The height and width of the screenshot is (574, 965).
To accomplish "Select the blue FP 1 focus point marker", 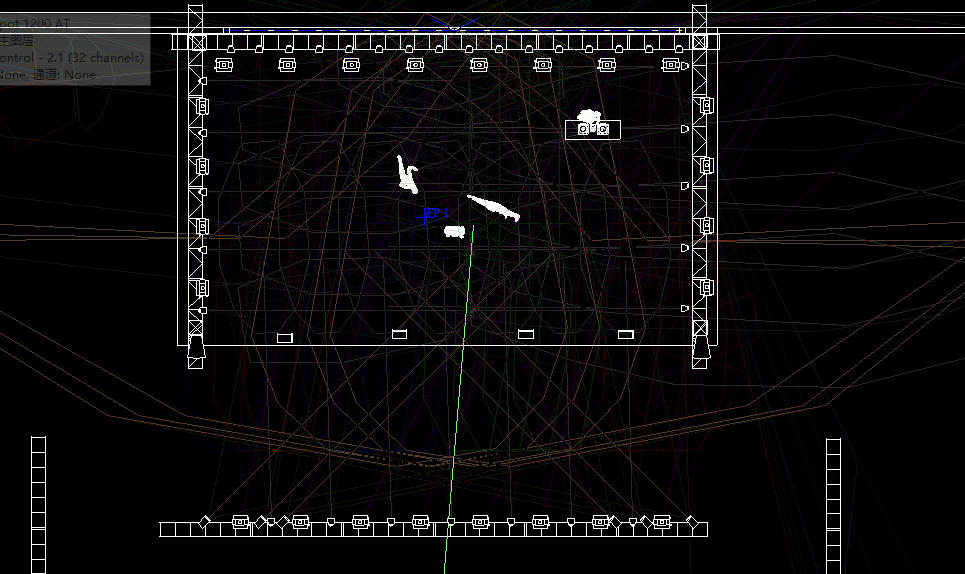I will [435, 213].
